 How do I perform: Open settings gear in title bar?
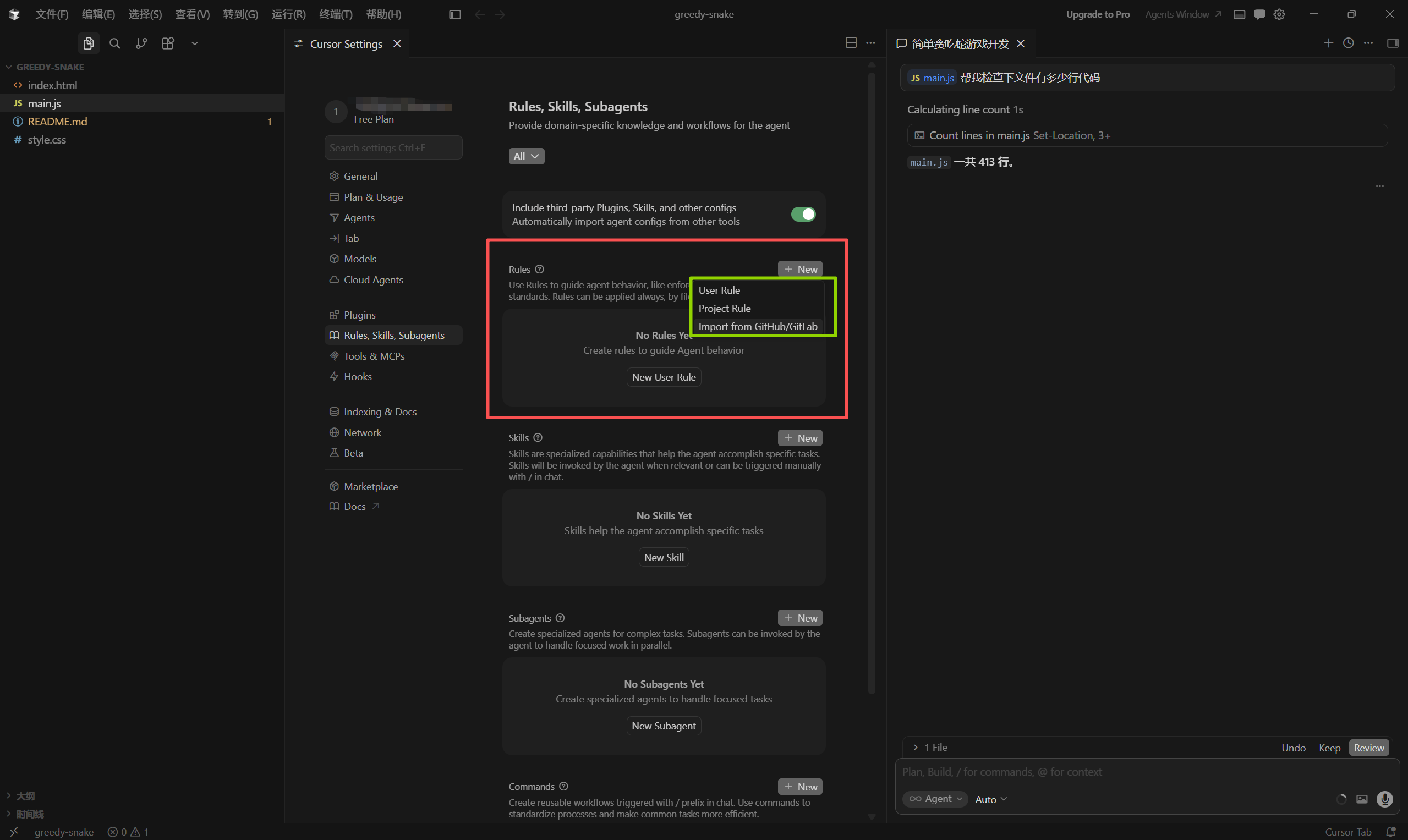[1279, 14]
